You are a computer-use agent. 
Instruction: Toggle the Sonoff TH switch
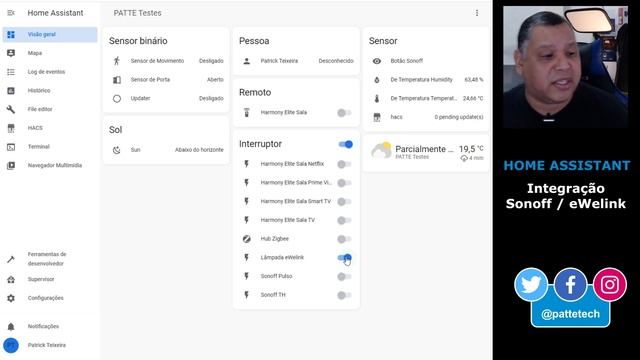pos(344,295)
